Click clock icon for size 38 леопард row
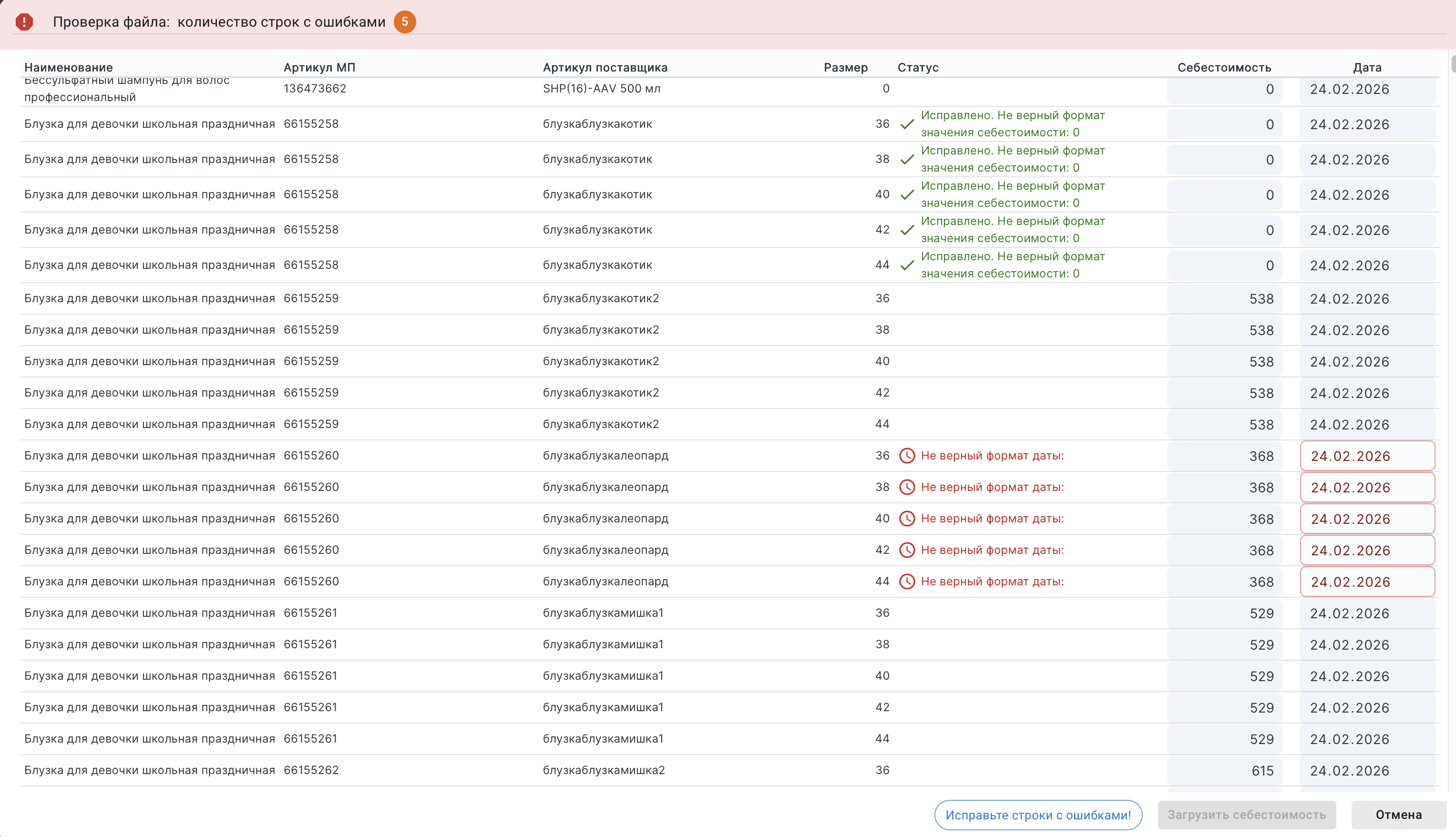 tap(906, 488)
